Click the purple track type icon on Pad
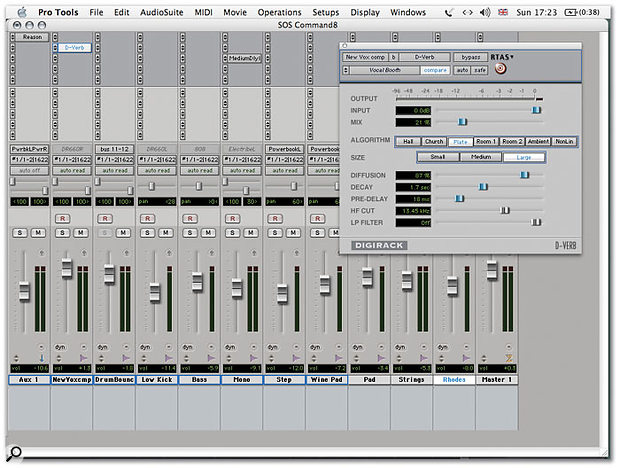 (381, 358)
